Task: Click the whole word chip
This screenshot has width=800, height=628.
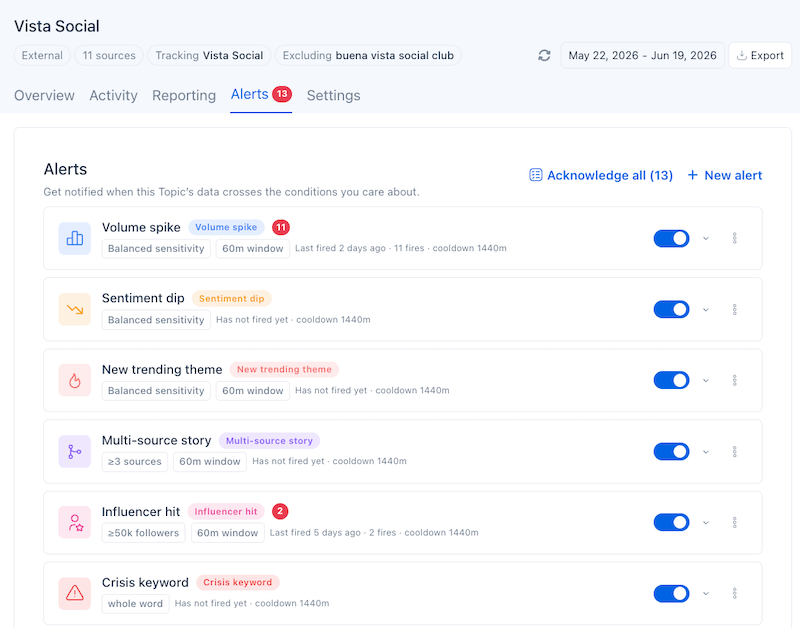Action: coord(135,604)
